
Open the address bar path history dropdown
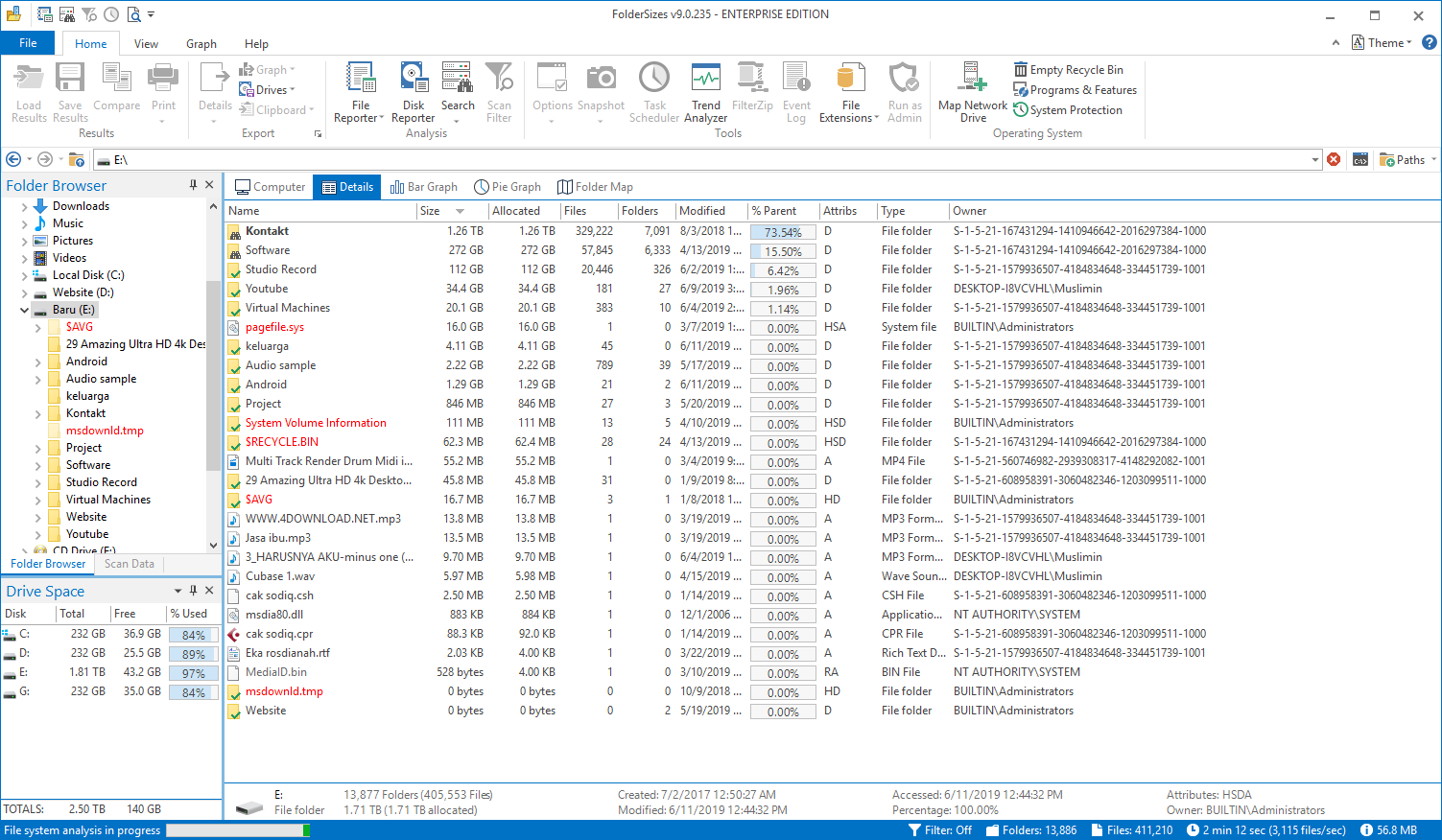tap(1315, 160)
